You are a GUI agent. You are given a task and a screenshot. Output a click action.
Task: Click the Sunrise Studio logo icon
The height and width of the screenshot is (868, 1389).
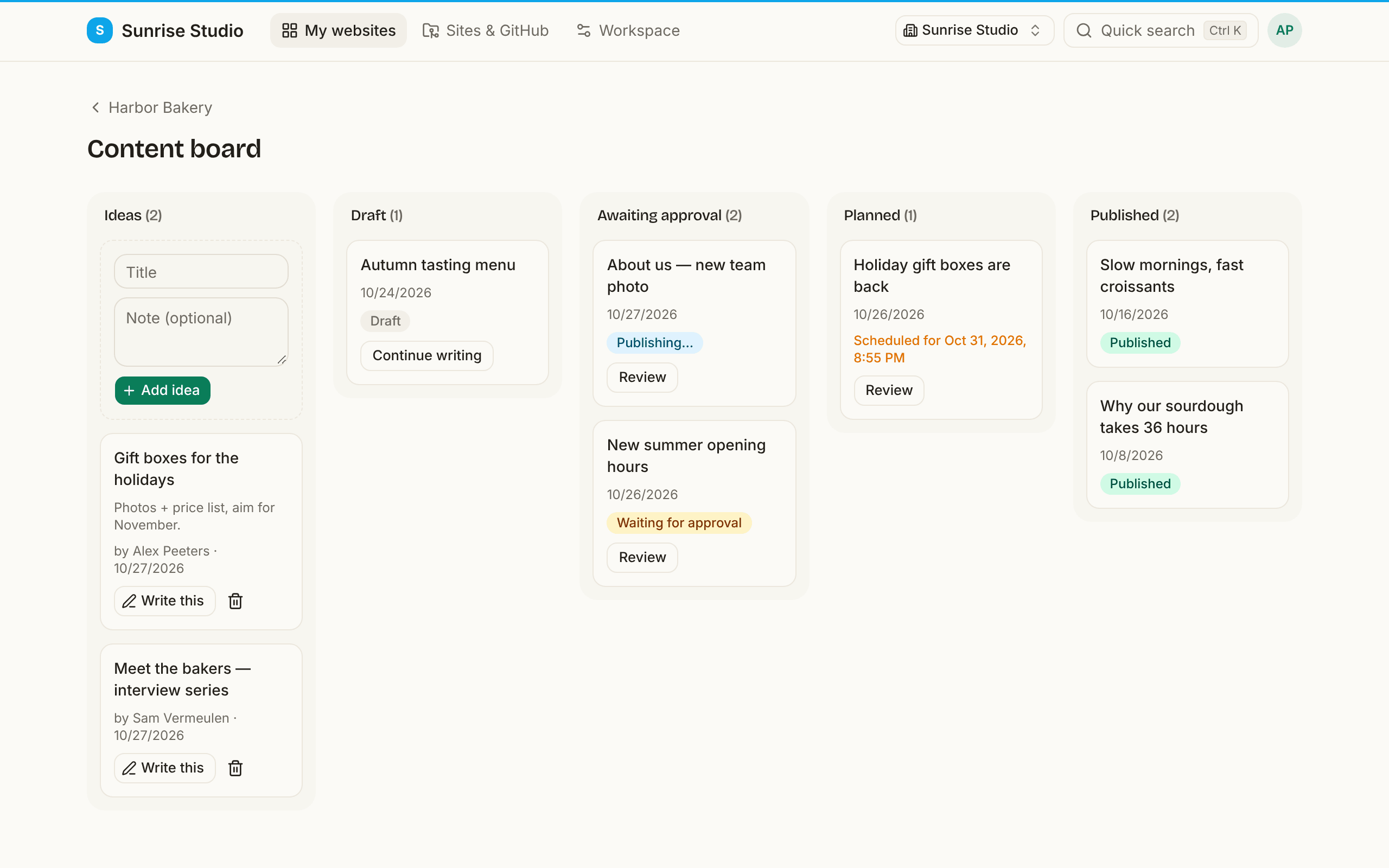tap(100, 30)
